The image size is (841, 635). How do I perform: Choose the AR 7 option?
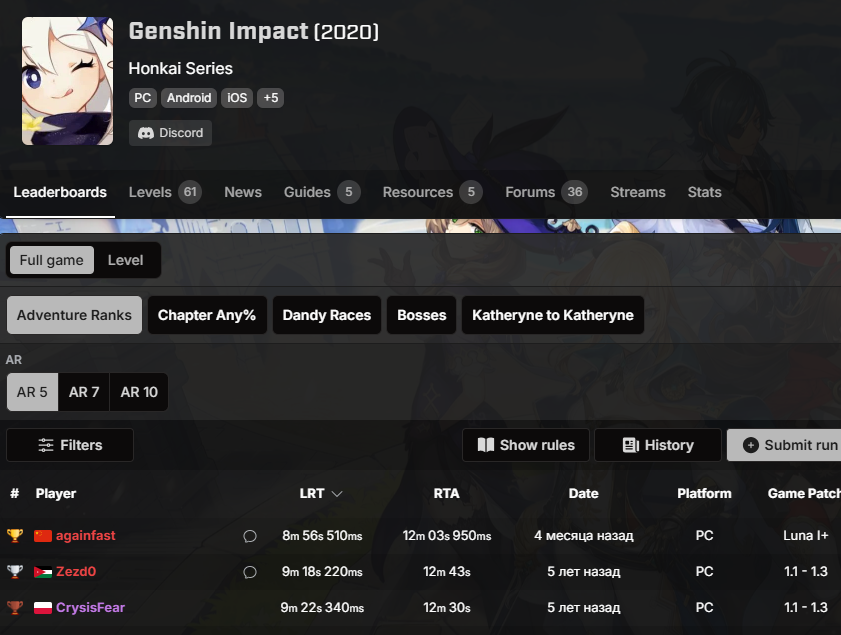84,392
